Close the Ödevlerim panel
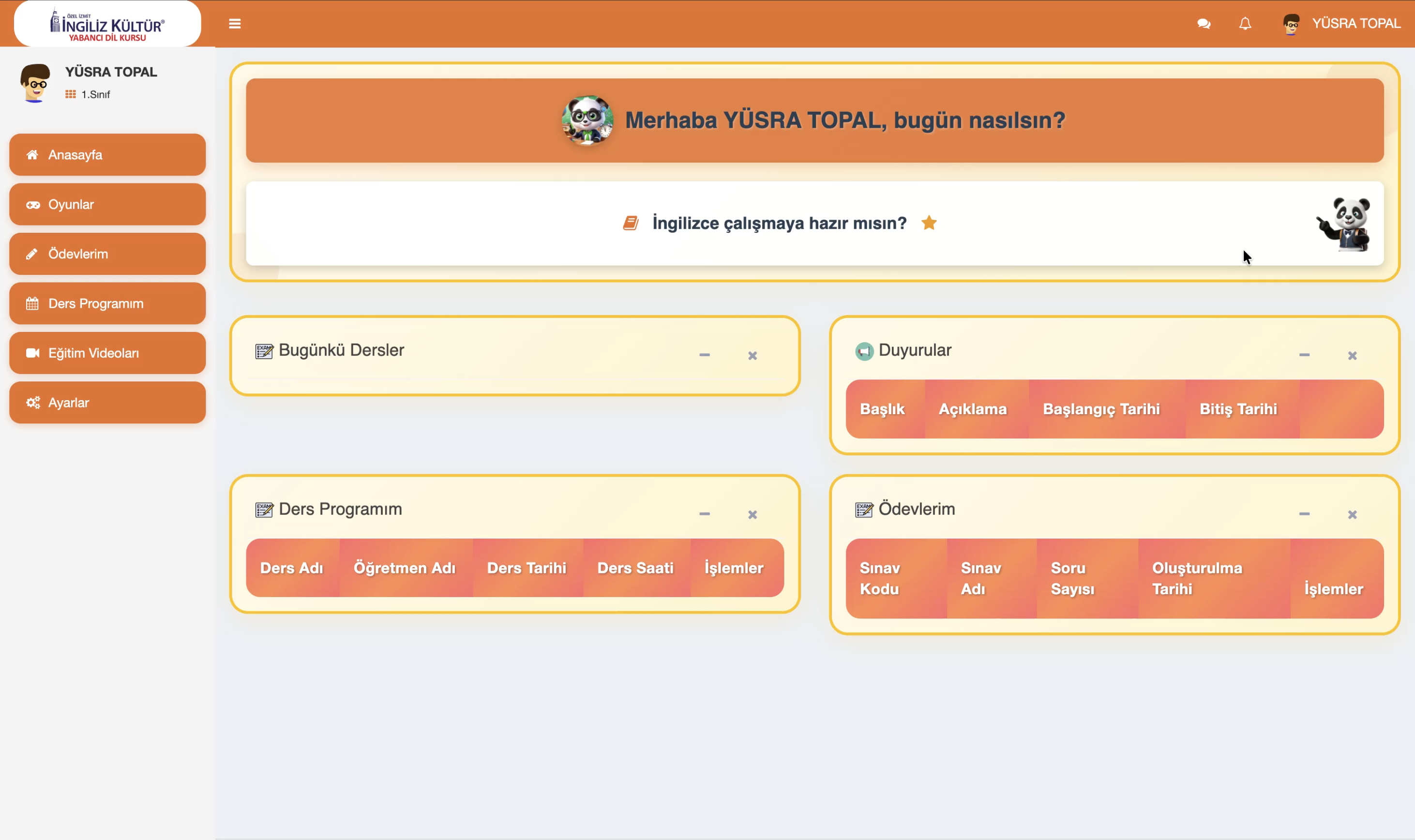Screen dimensions: 1415x840 (1353, 515)
